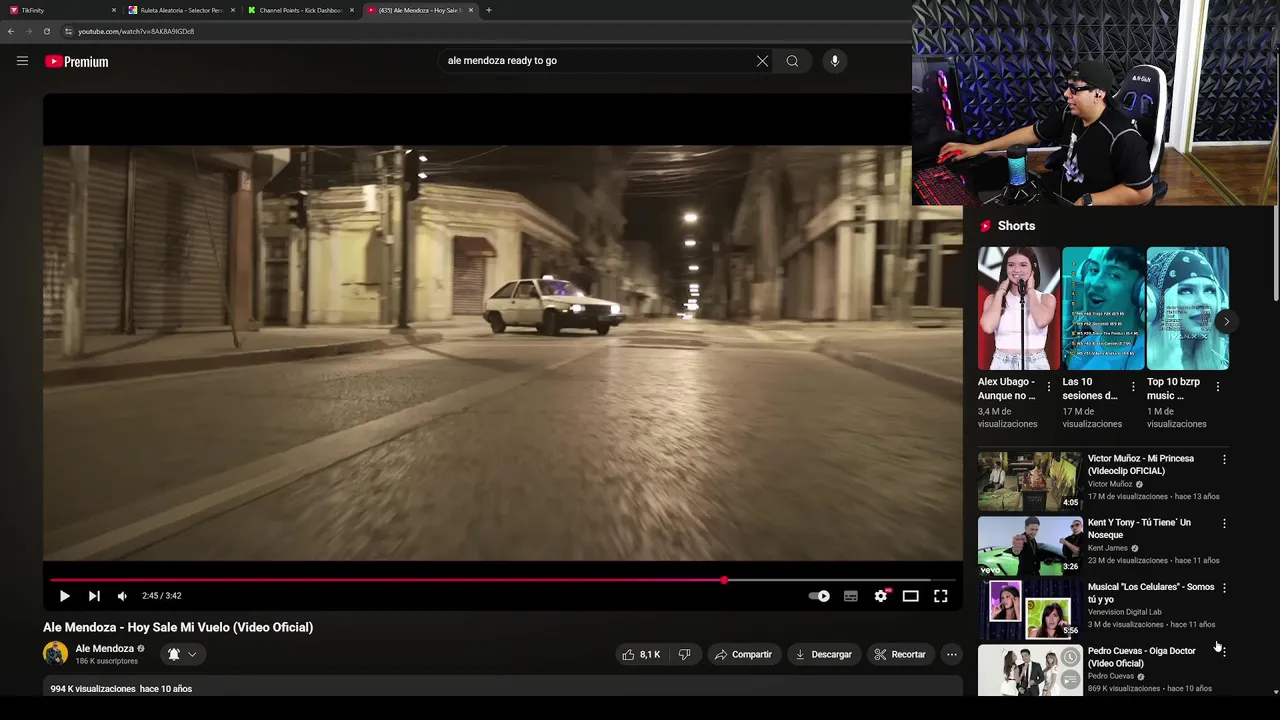1280x720 pixels.
Task: Click the video title Hoy Sale Mi Vuelo
Action: click(178, 627)
